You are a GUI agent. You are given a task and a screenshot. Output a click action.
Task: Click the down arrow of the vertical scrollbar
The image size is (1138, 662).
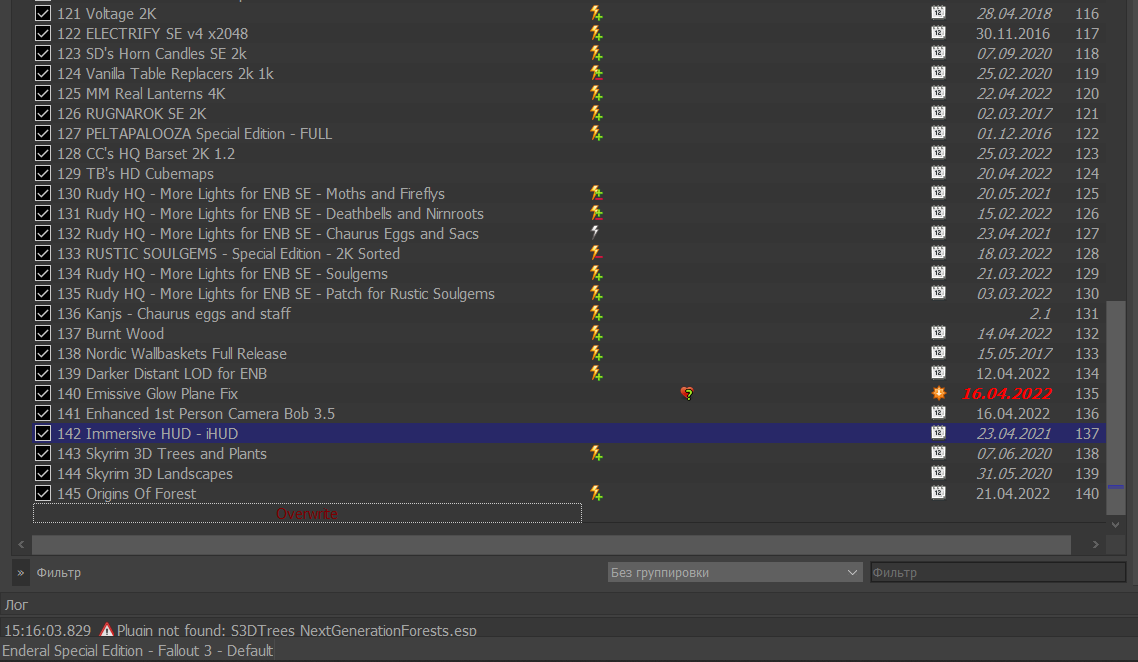point(1116,524)
